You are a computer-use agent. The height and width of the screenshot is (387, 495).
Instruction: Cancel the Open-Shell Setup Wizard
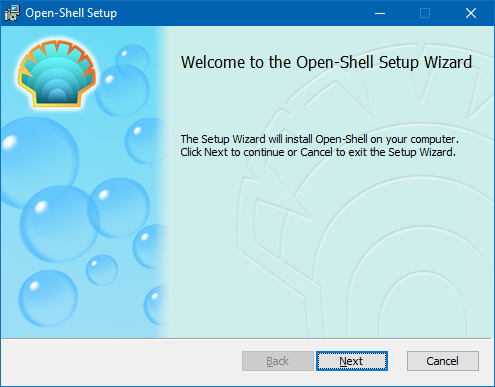443,361
